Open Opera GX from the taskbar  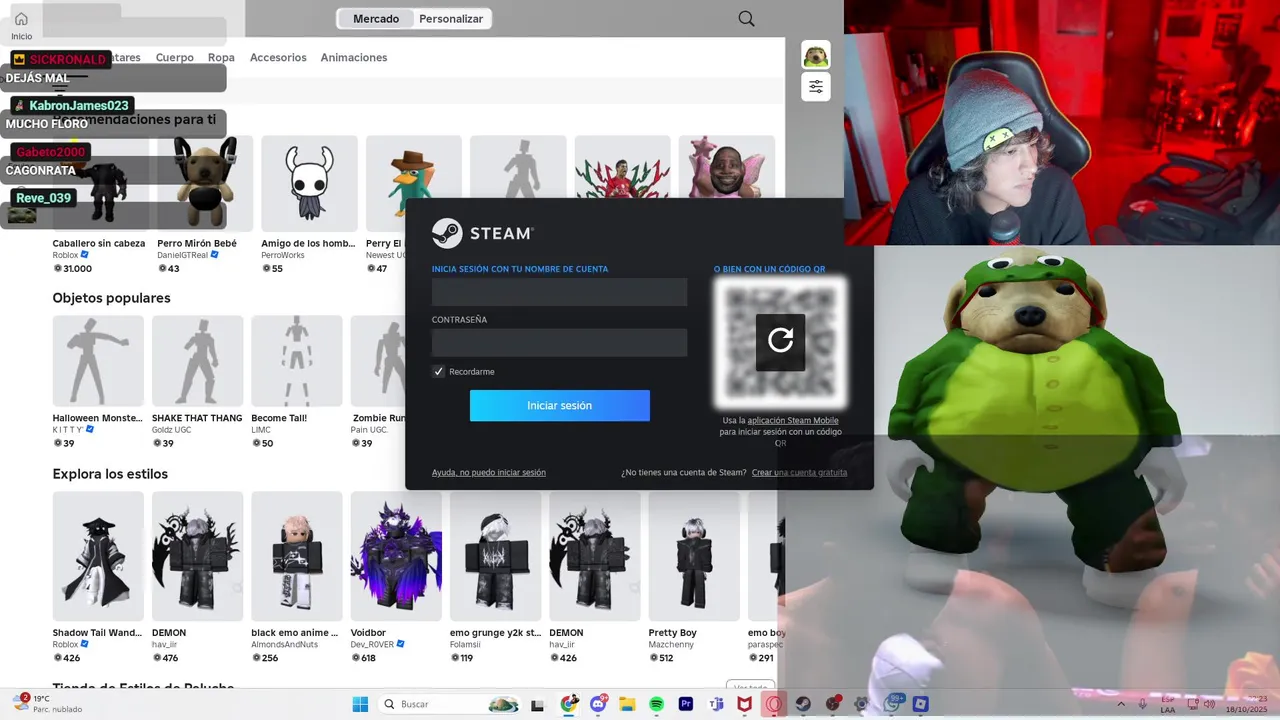(x=774, y=704)
